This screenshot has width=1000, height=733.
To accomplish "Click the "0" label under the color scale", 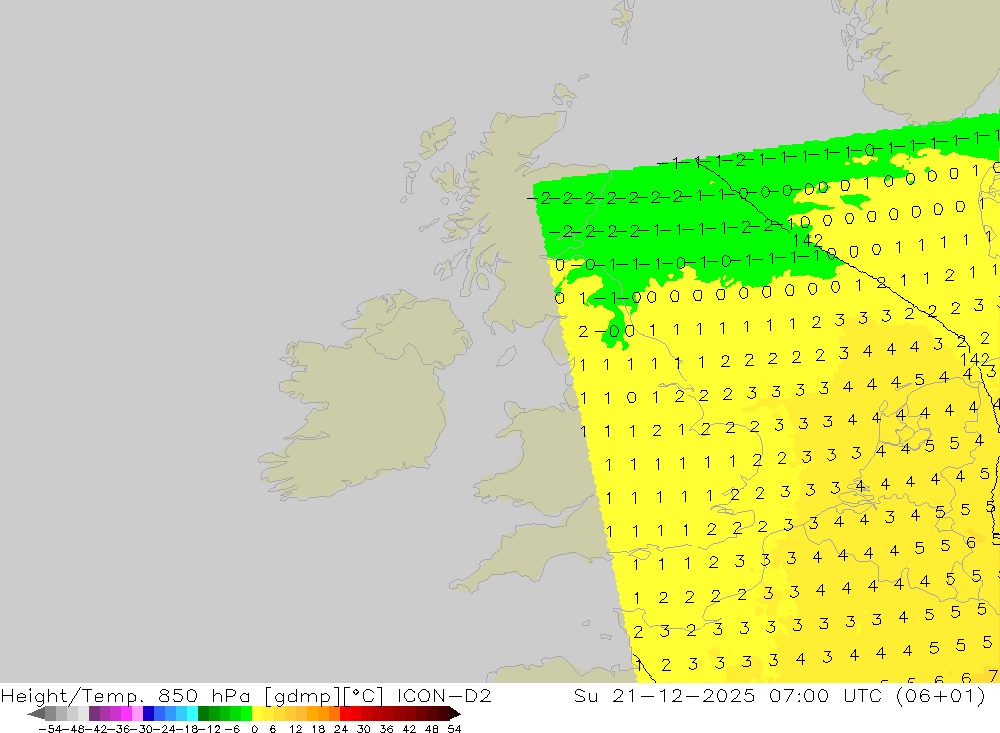I will pos(254,729).
